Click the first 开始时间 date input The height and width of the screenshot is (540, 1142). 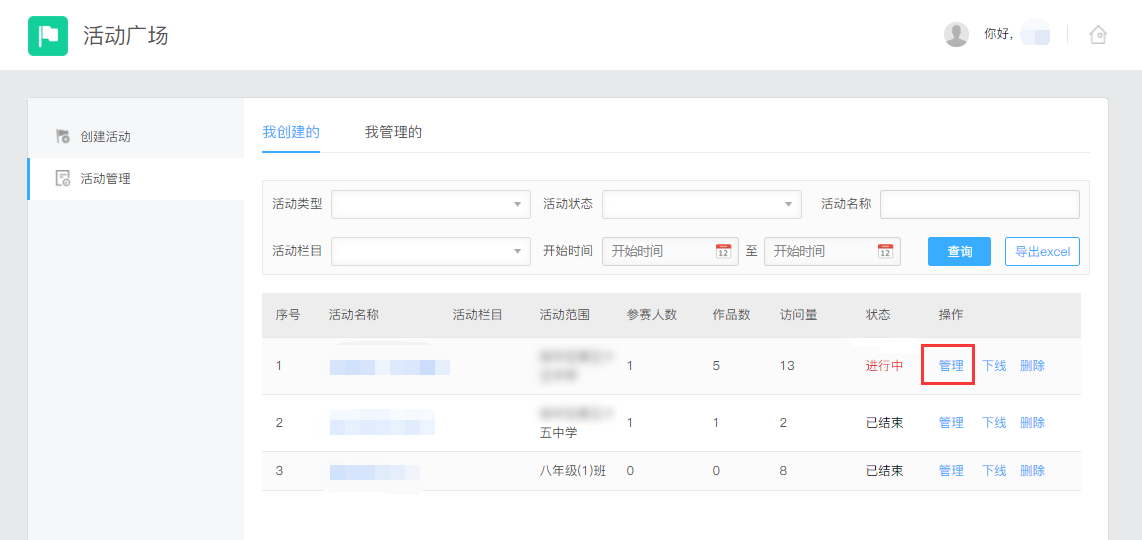pyautogui.click(x=660, y=251)
